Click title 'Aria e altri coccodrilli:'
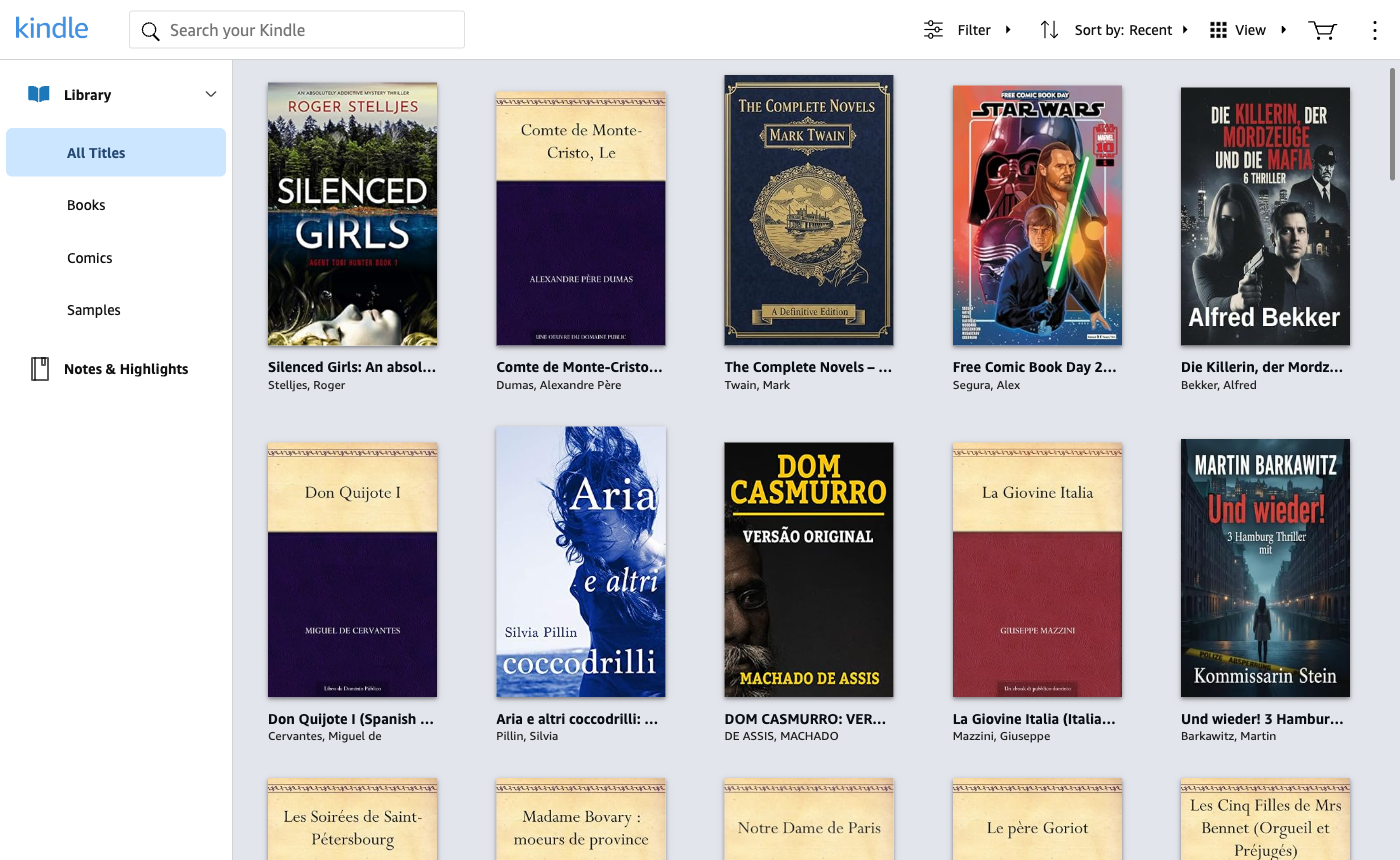Screen dimensions: 1400x860 pos(577,719)
